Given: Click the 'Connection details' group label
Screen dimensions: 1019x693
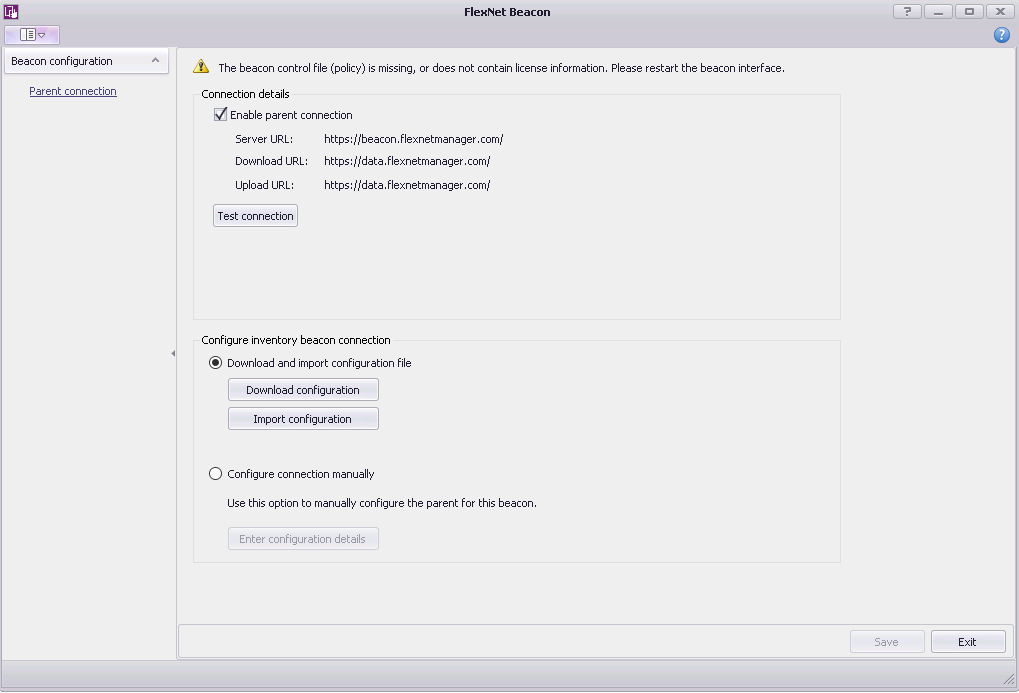Looking at the screenshot, I should point(246,94).
